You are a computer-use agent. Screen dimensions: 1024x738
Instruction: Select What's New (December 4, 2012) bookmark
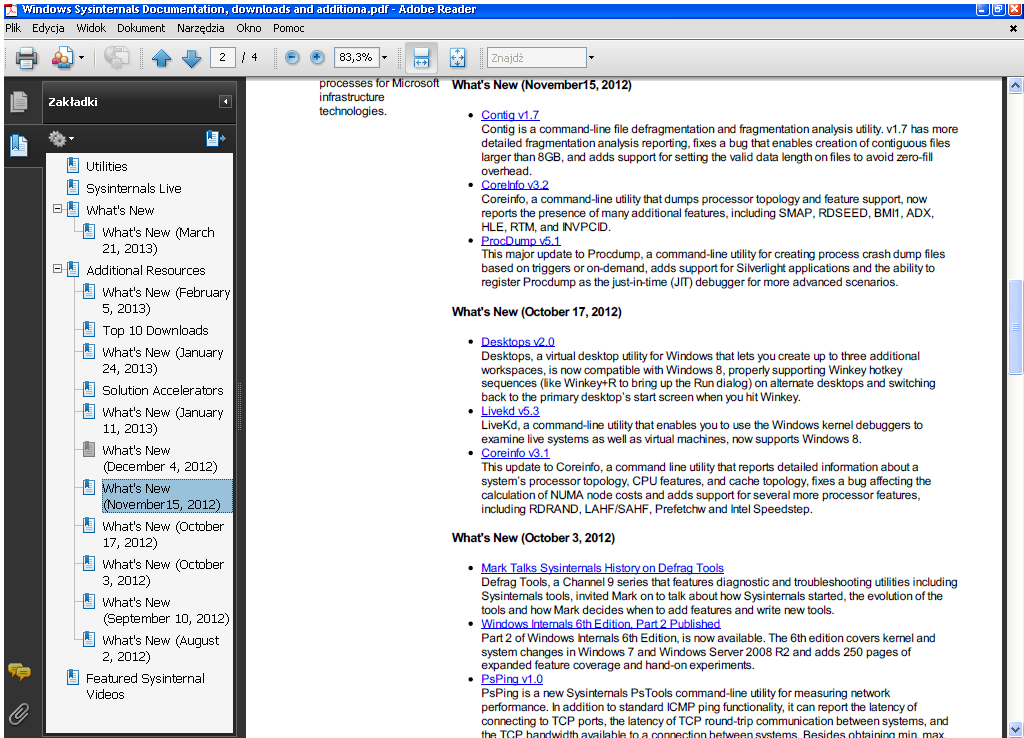point(160,458)
